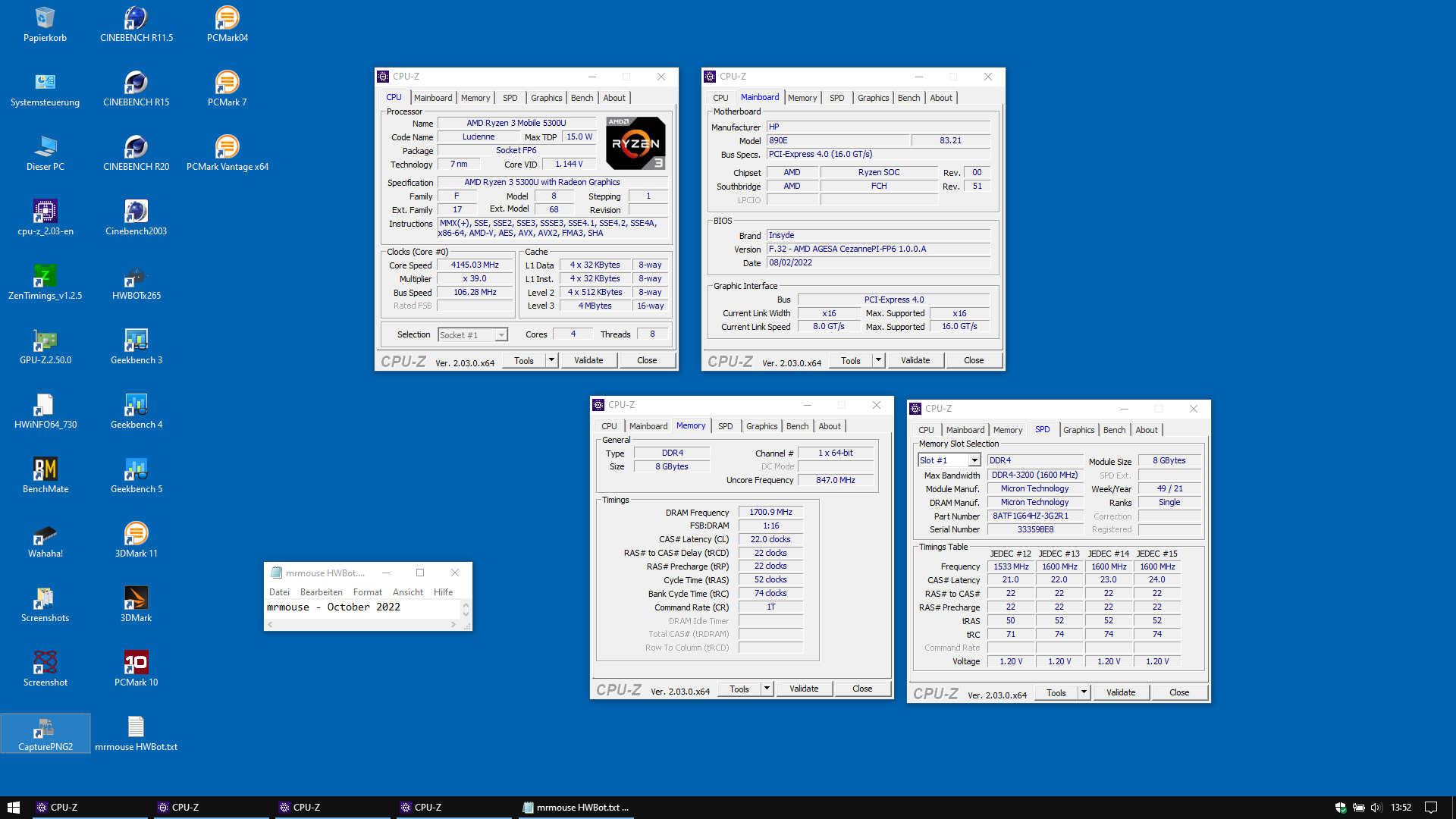1456x819 pixels.
Task: Launch Geekbench 3 desktop icon
Action: (136, 347)
